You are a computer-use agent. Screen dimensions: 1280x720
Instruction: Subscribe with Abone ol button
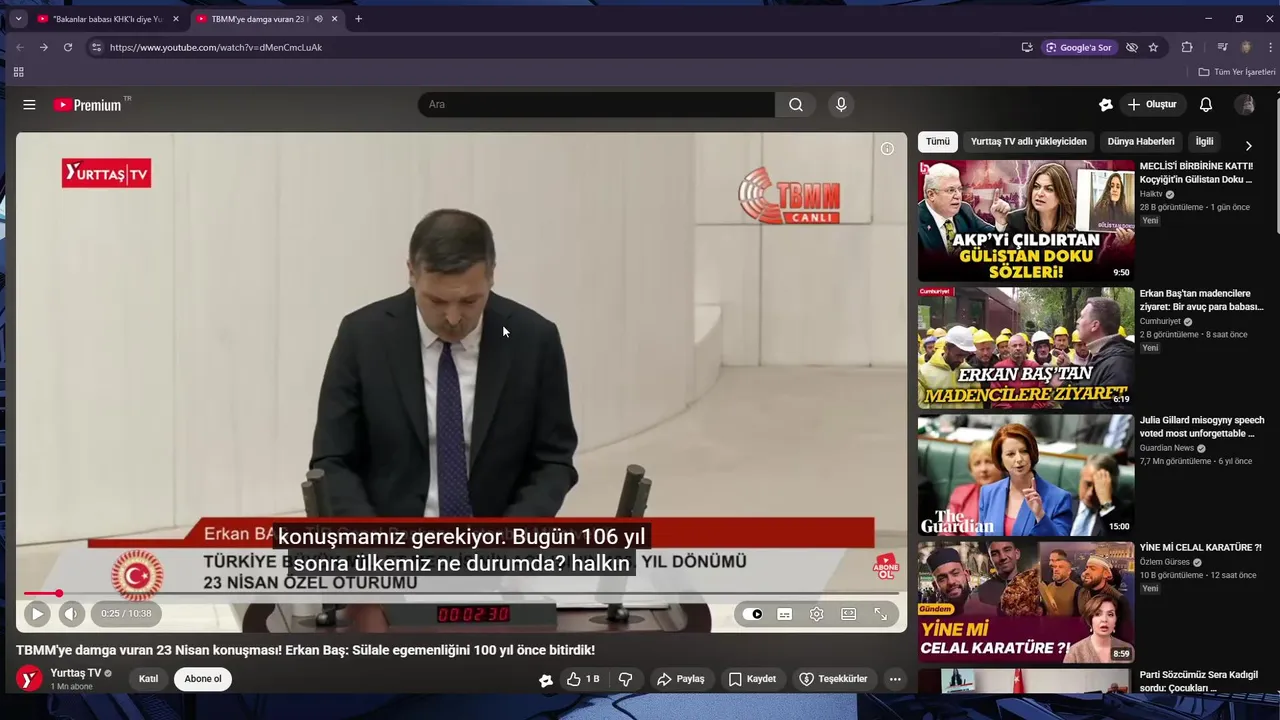tap(203, 679)
